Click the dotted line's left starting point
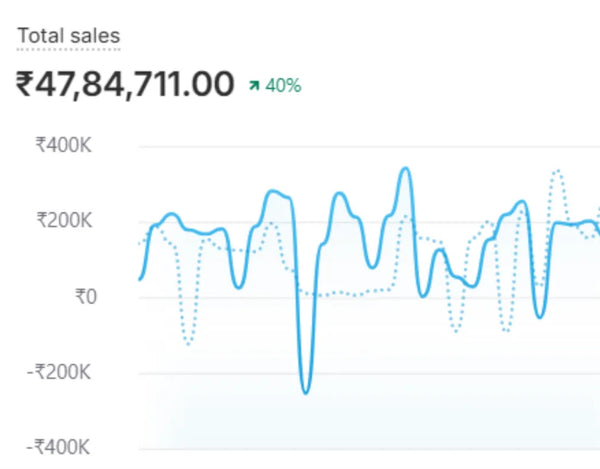 (x=140, y=243)
